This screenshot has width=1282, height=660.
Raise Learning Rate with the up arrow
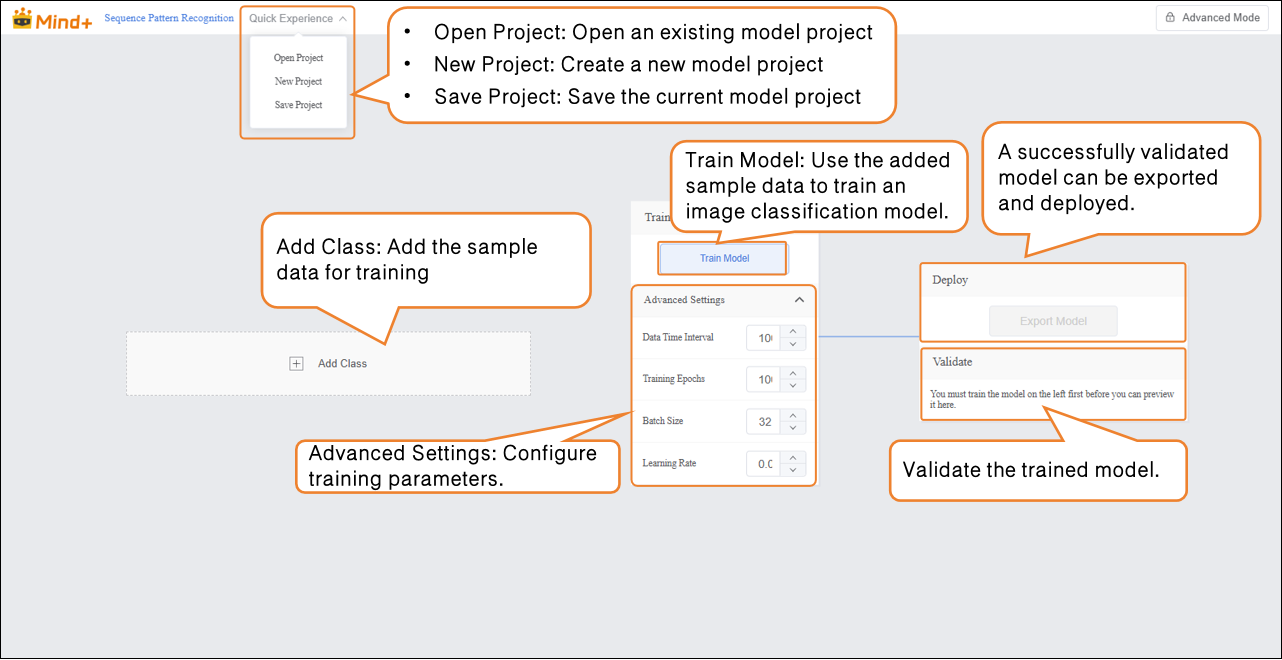[792, 458]
